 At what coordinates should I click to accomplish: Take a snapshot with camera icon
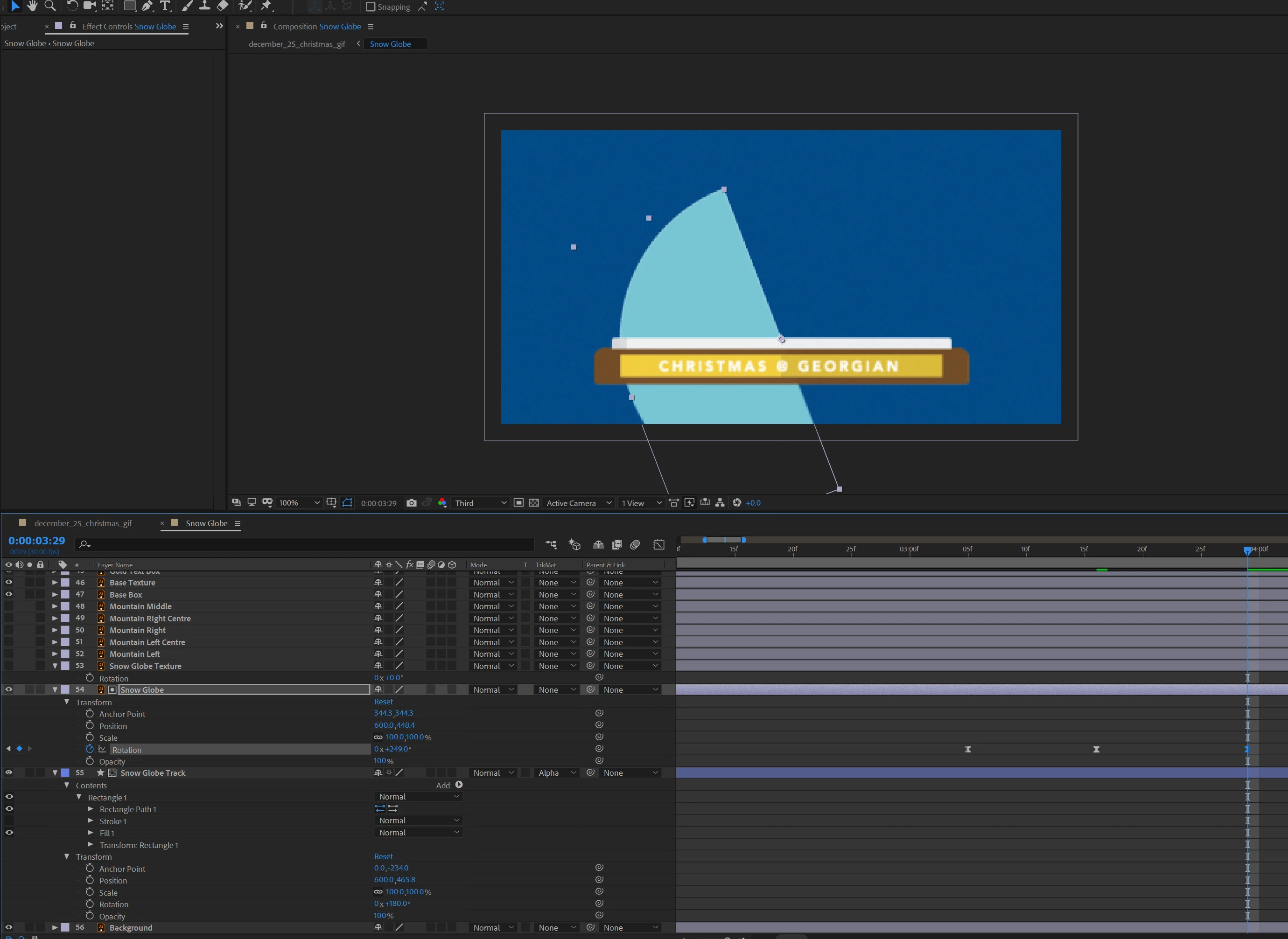[x=411, y=503]
